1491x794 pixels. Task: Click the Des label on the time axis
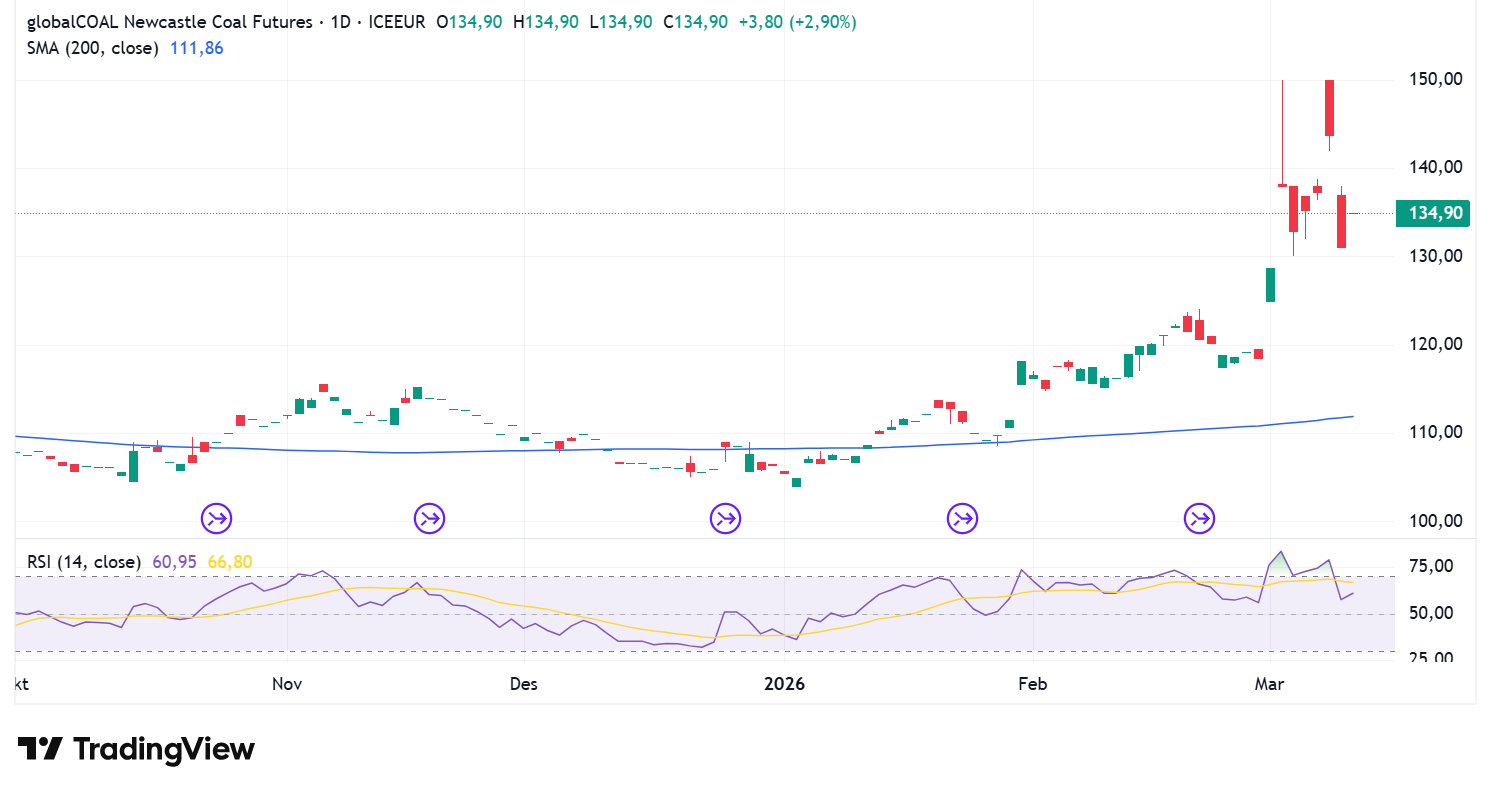[523, 685]
